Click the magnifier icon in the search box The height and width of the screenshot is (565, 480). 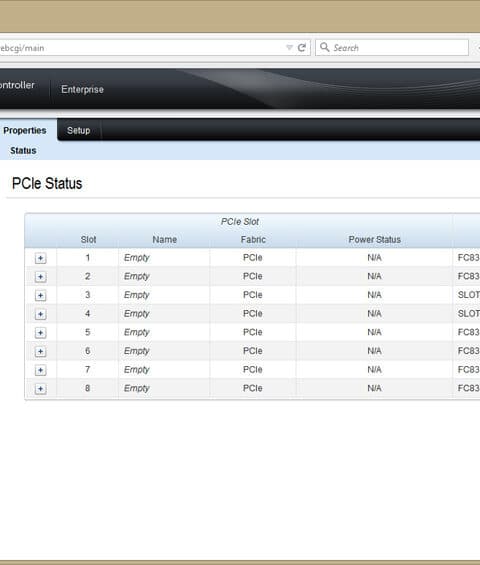tap(324, 47)
